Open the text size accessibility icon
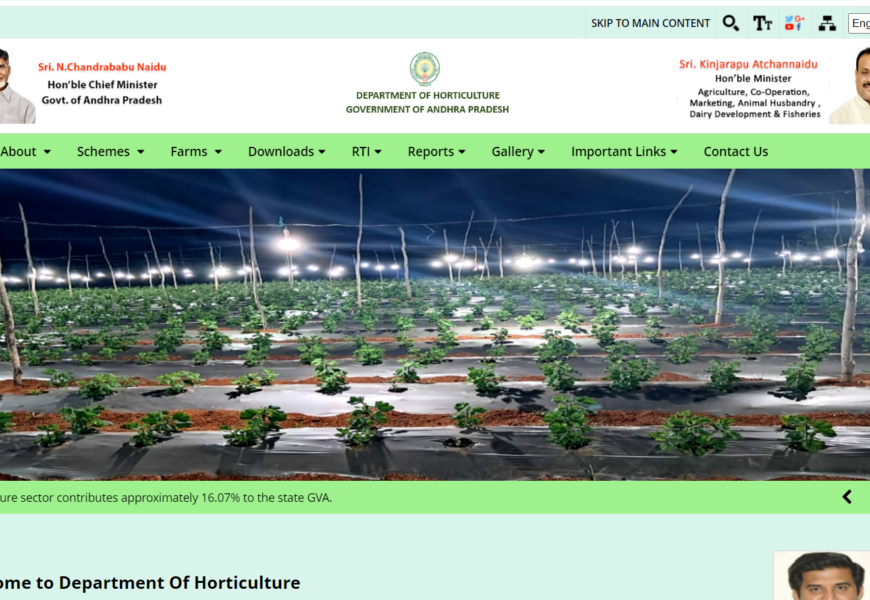 [x=763, y=23]
